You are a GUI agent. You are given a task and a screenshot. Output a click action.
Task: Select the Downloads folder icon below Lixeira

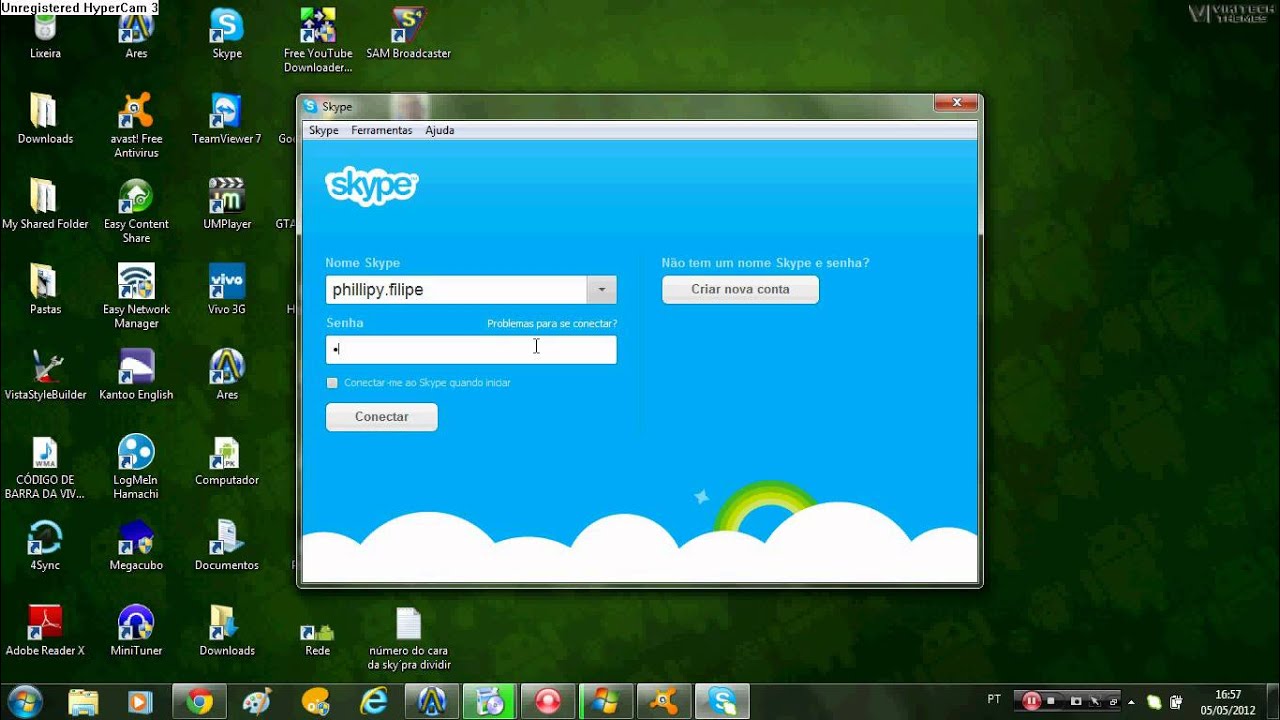45,120
